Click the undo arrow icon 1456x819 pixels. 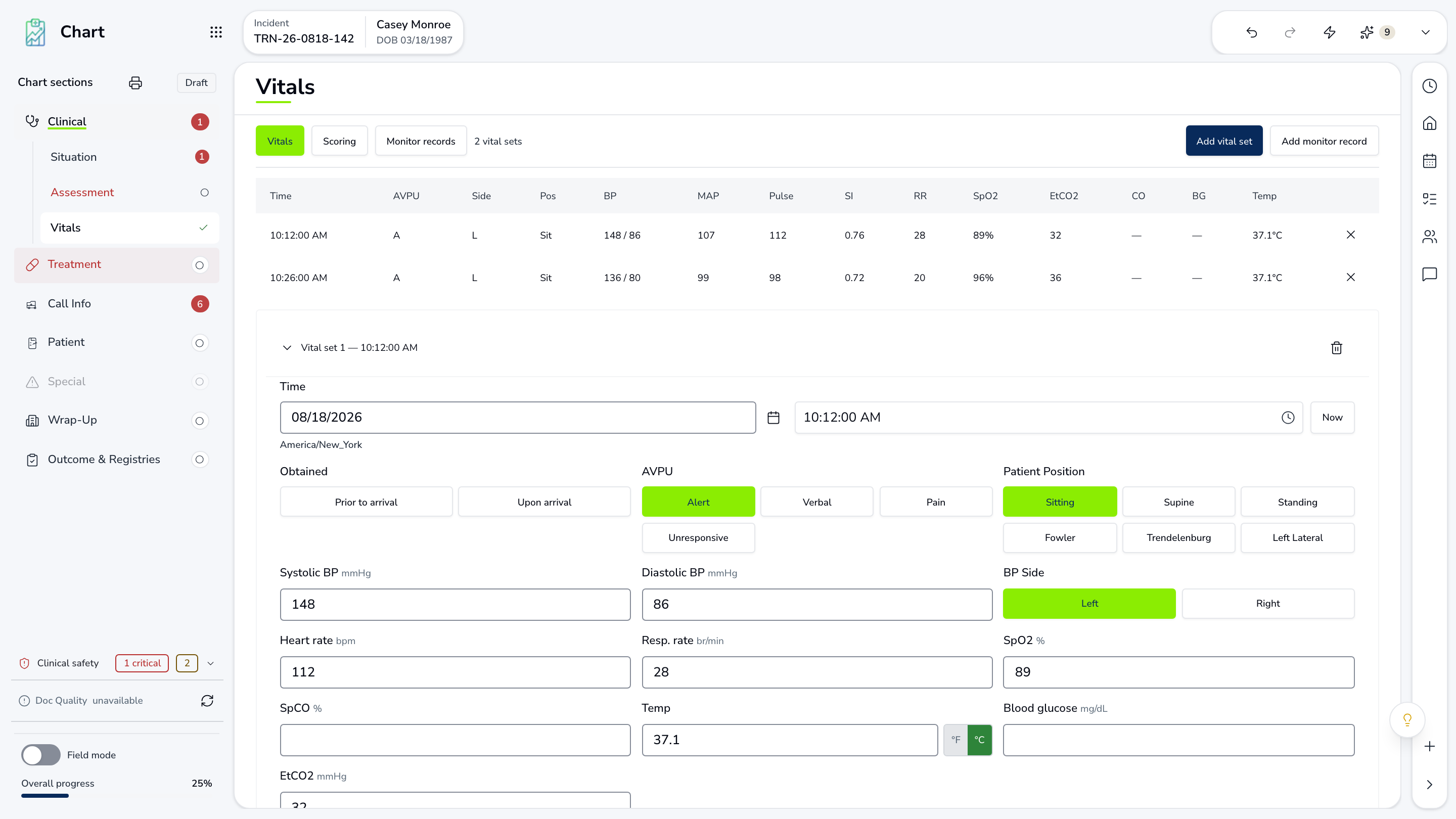pyautogui.click(x=1251, y=32)
